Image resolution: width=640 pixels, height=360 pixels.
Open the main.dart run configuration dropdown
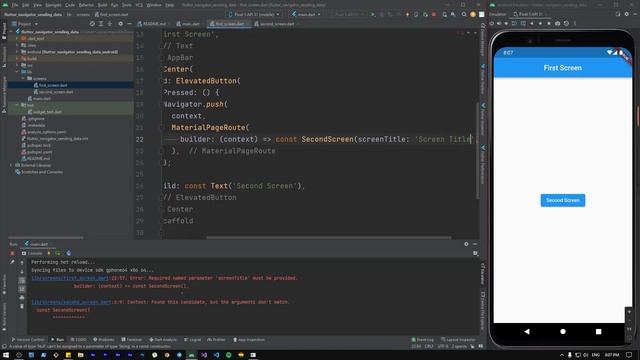[306, 14]
